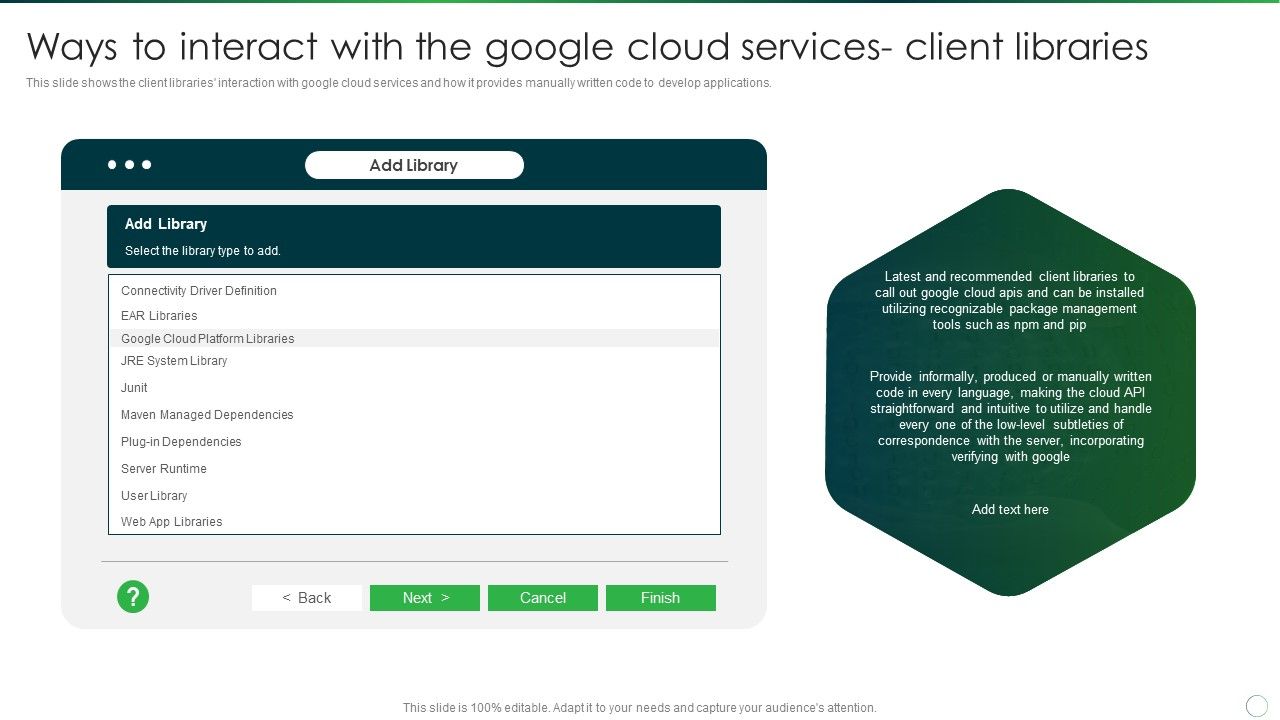Select the EAR Libraries item
This screenshot has height=720, width=1280.
coord(159,315)
